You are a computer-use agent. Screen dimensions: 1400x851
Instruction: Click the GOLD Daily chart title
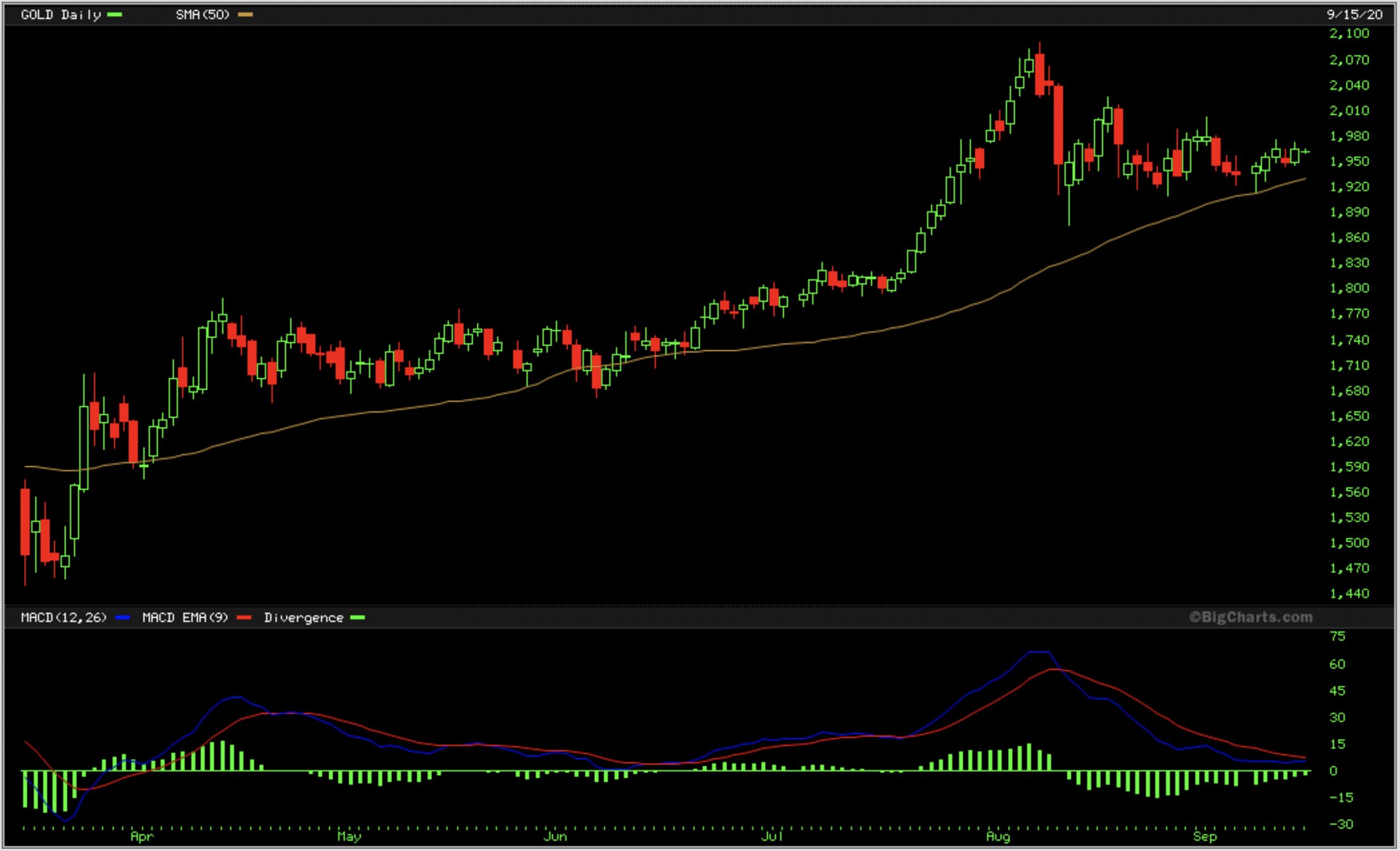pos(60,15)
